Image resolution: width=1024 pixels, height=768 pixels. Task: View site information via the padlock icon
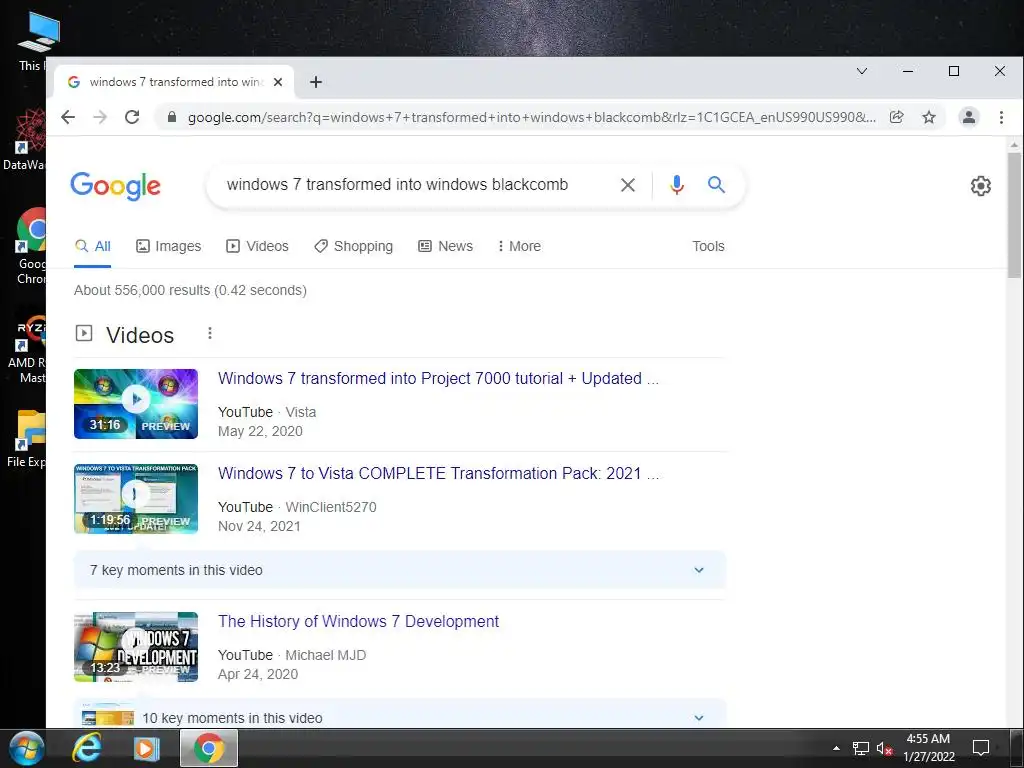click(x=172, y=117)
